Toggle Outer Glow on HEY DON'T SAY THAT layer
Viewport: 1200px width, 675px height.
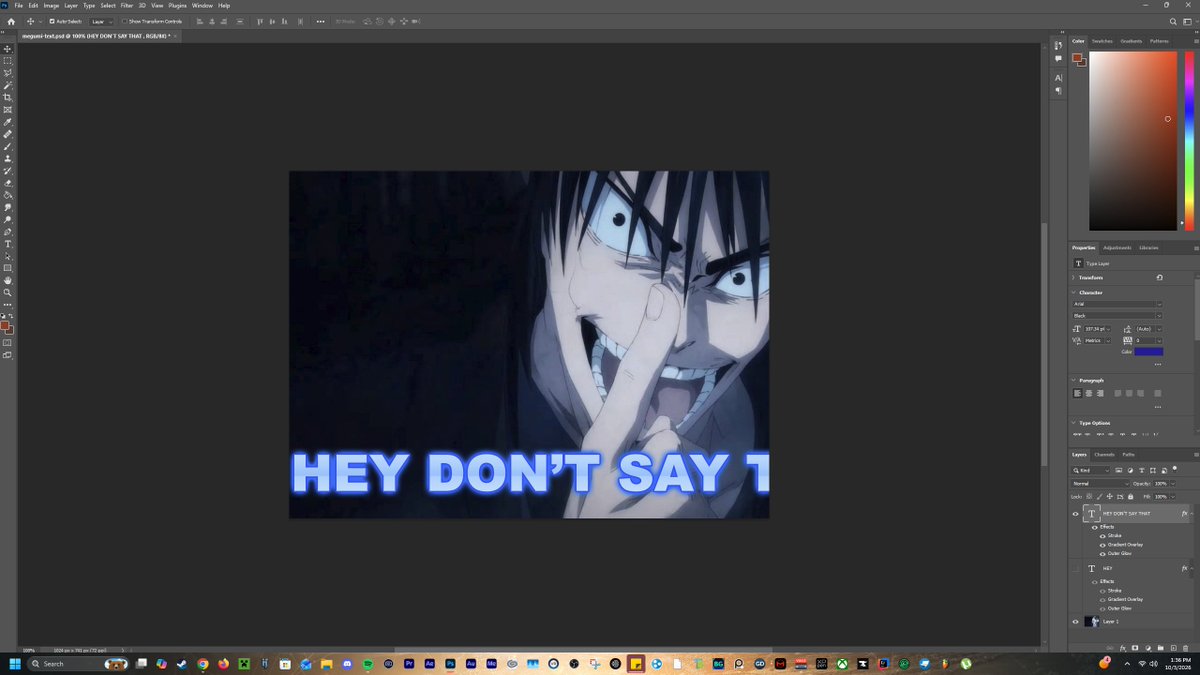tap(1102, 554)
